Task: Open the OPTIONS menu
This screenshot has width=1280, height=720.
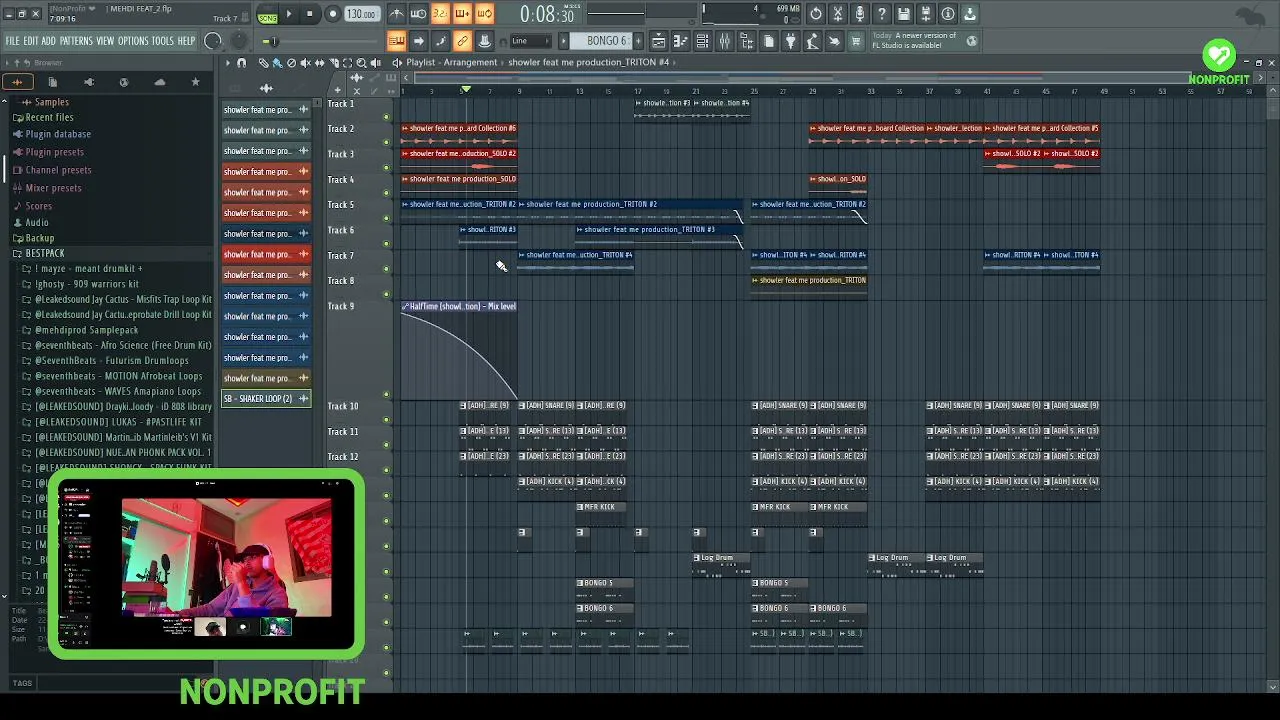Action: click(x=133, y=41)
